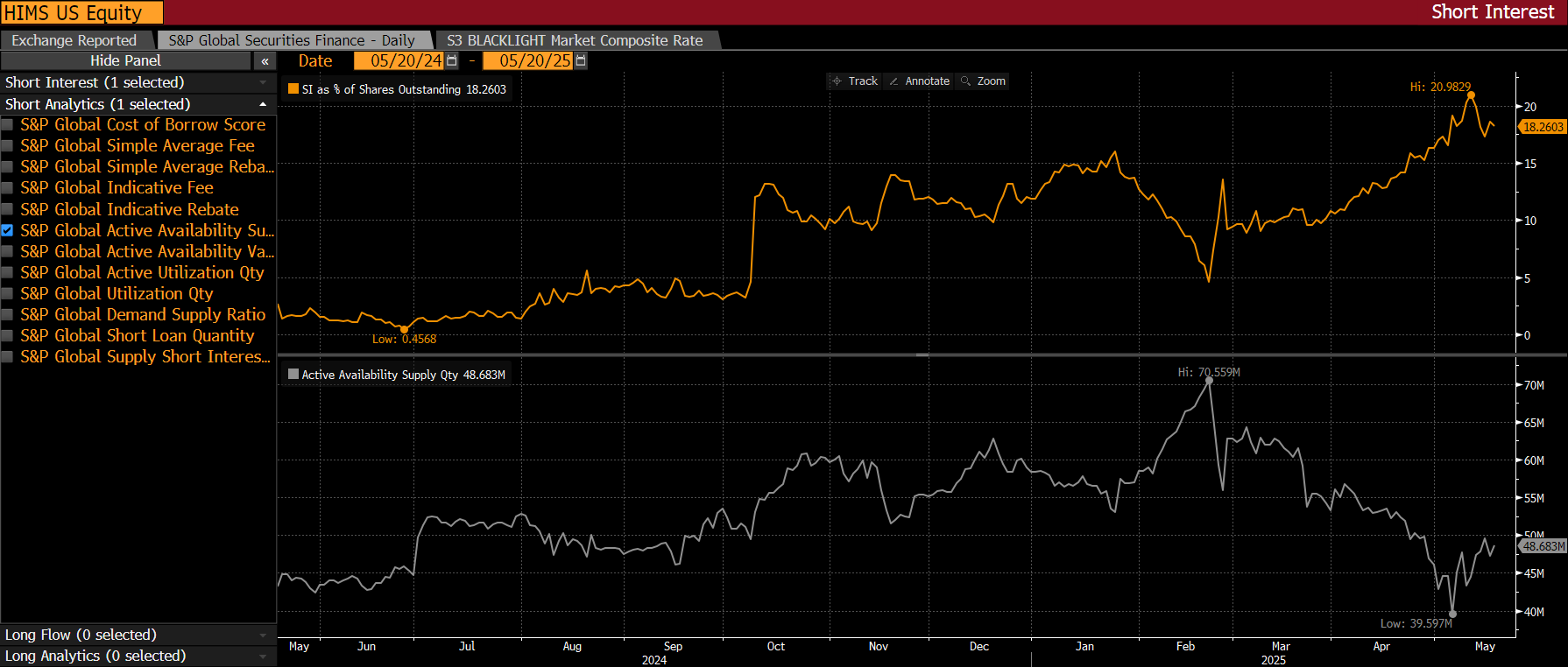Switch to S3 BLACKLIGHT Market Composite Rate tab

point(575,40)
